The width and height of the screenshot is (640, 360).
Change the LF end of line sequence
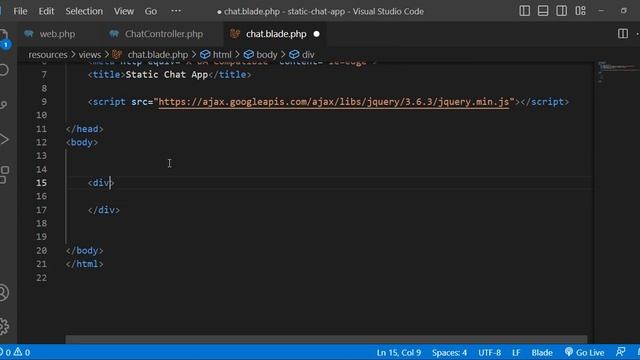pos(516,352)
